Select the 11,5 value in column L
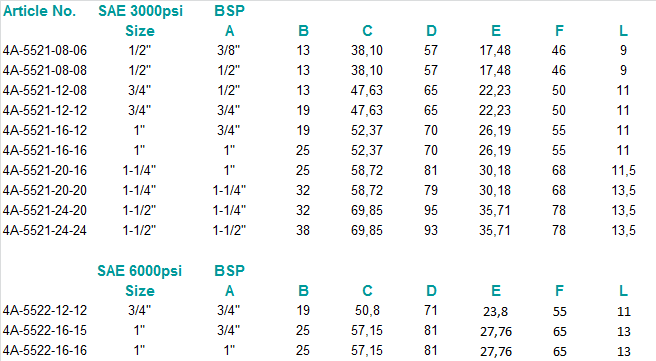 point(623,171)
